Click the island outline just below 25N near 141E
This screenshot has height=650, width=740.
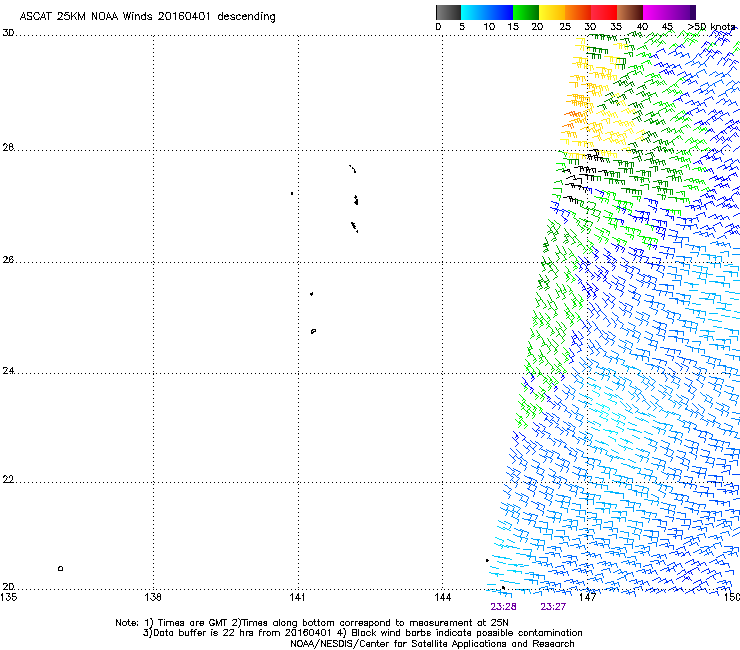tap(313, 331)
